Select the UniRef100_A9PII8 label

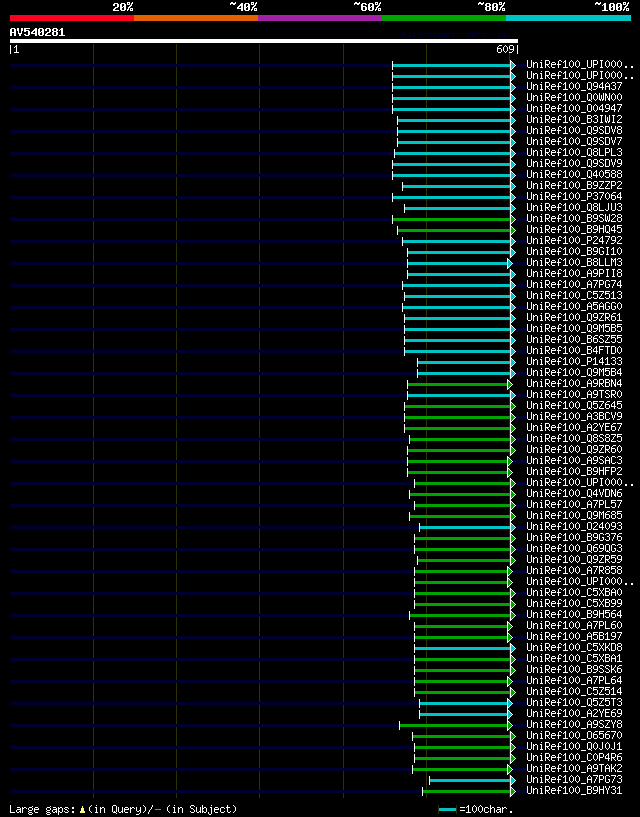(x=574, y=273)
